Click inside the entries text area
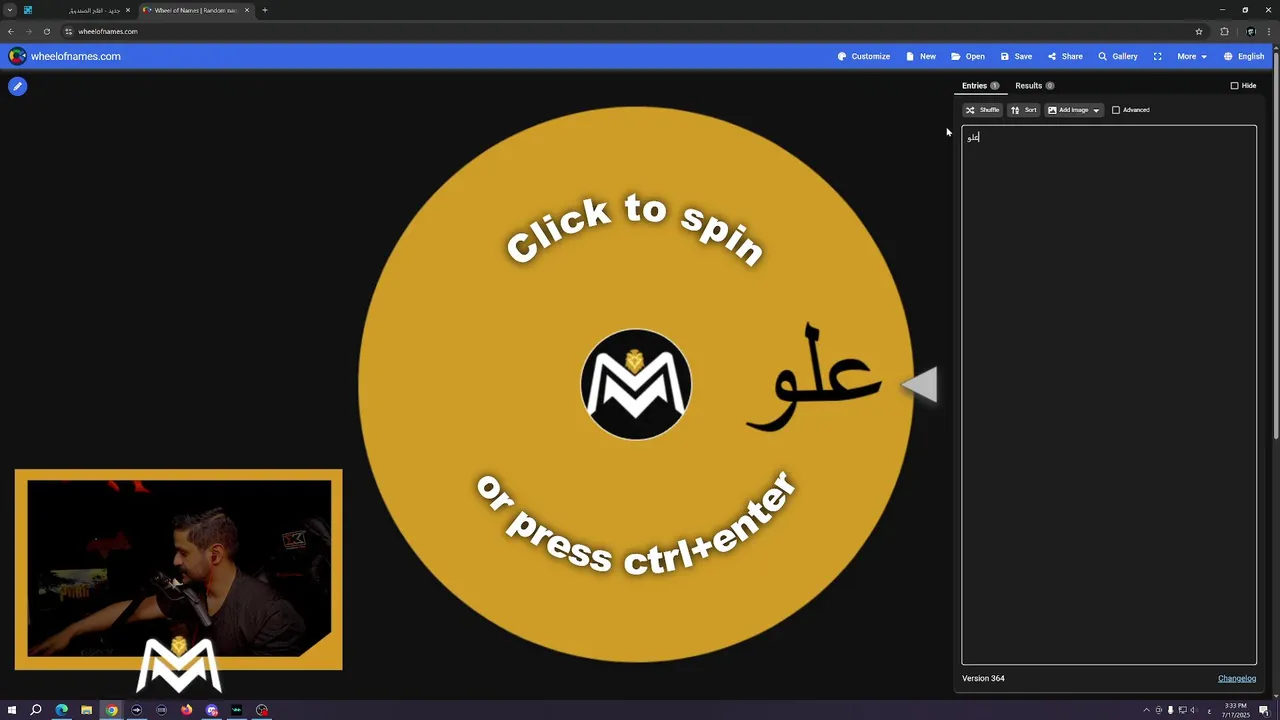Viewport: 1280px width, 720px height. [1109, 395]
